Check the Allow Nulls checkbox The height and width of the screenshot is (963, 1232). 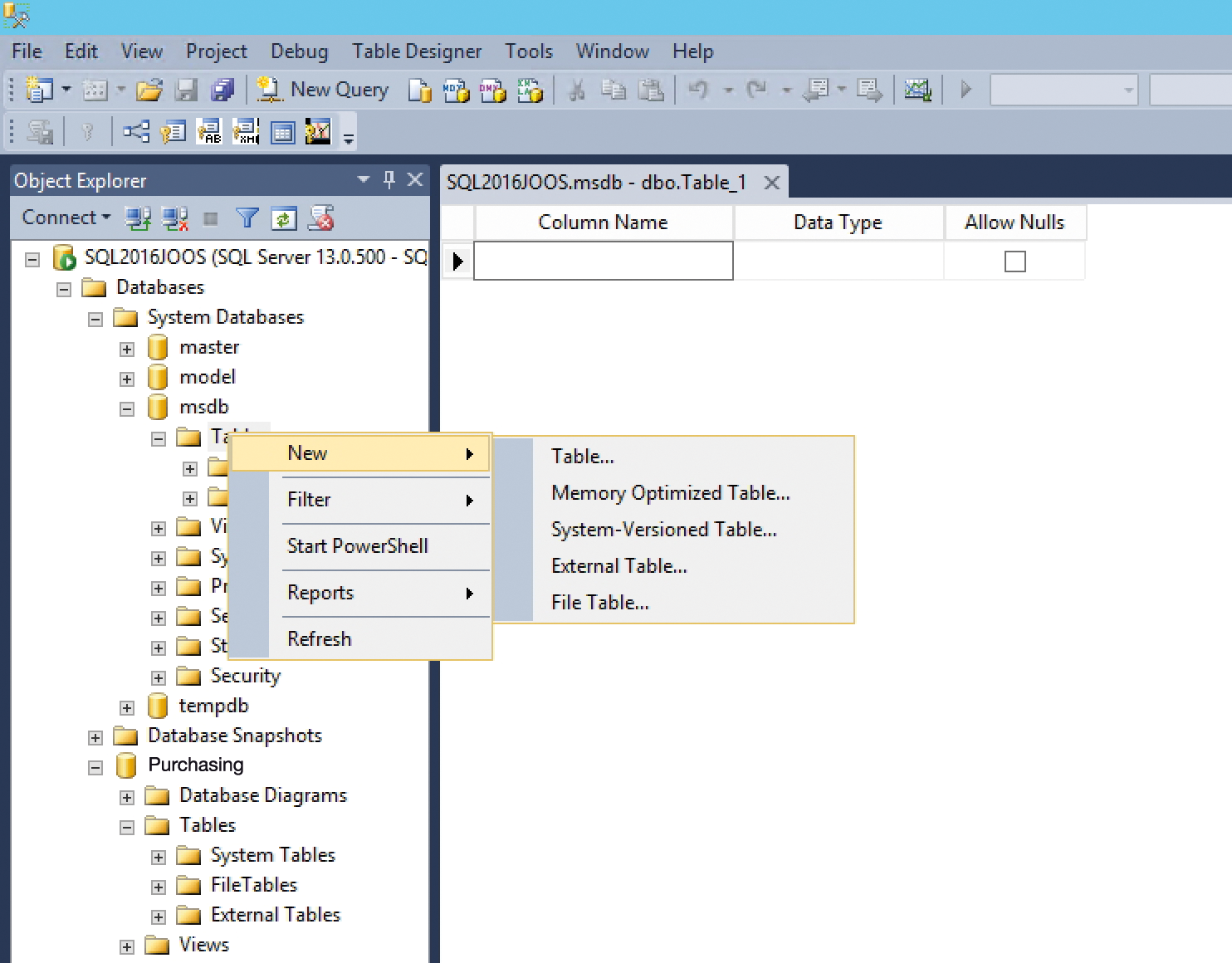(x=1014, y=261)
